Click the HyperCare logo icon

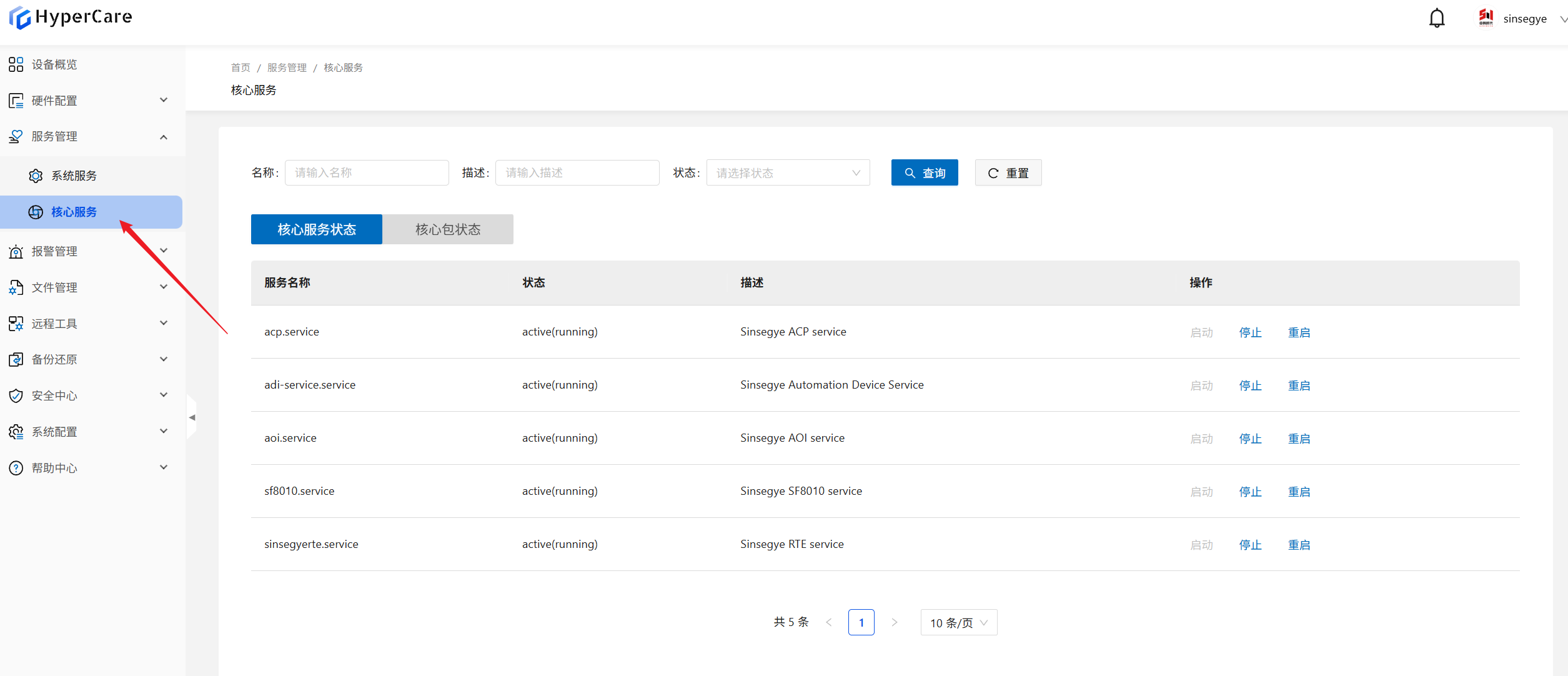(20, 17)
